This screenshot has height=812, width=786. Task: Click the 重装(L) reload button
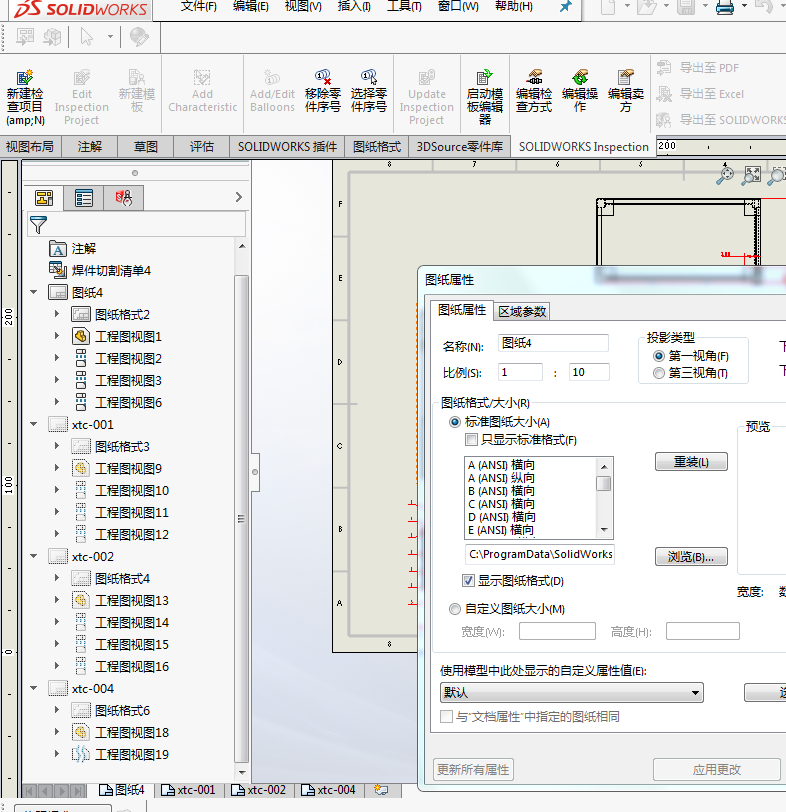pyautogui.click(x=691, y=461)
